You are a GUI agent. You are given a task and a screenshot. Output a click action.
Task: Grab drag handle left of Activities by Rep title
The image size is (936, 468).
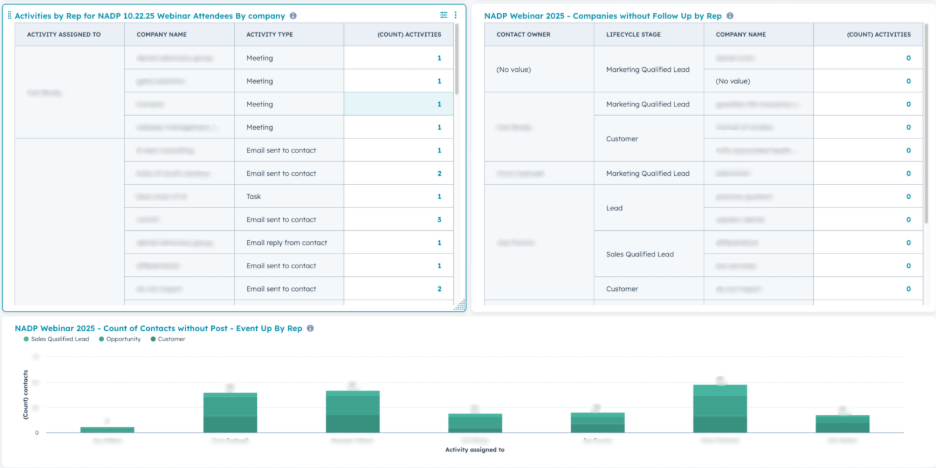[x=10, y=16]
